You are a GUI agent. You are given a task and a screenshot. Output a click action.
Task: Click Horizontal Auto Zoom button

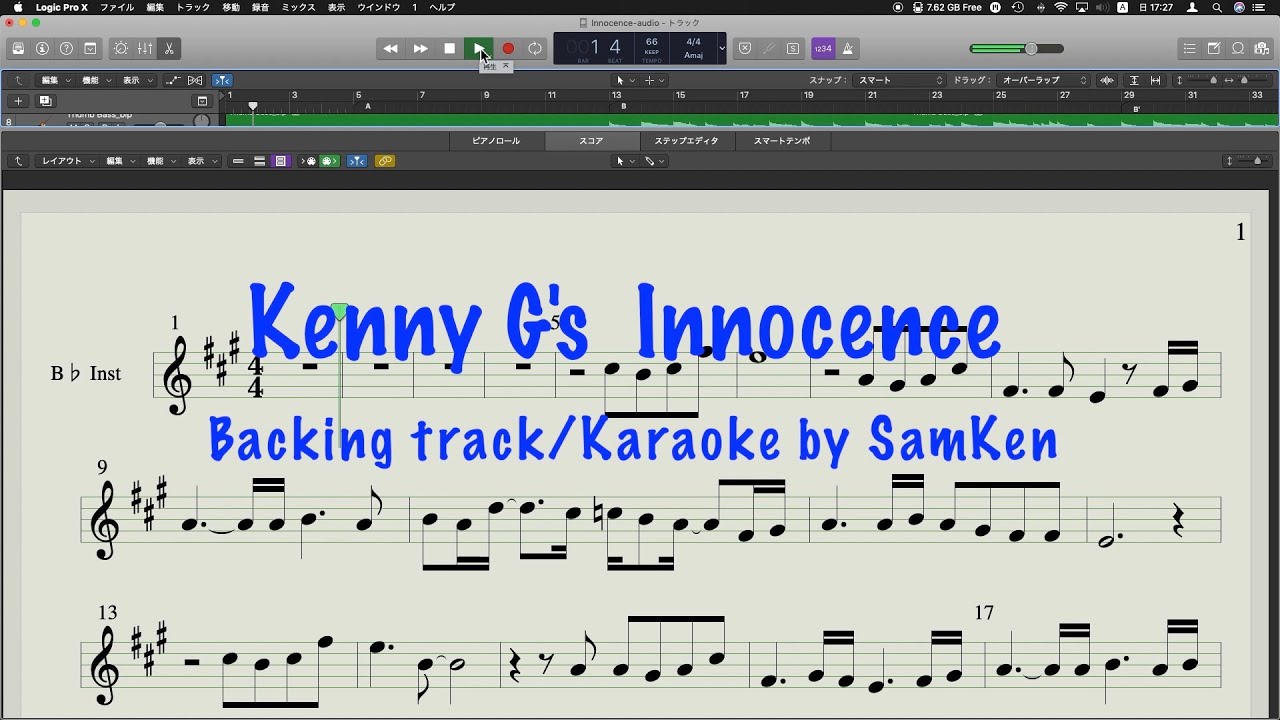click(x=1154, y=80)
